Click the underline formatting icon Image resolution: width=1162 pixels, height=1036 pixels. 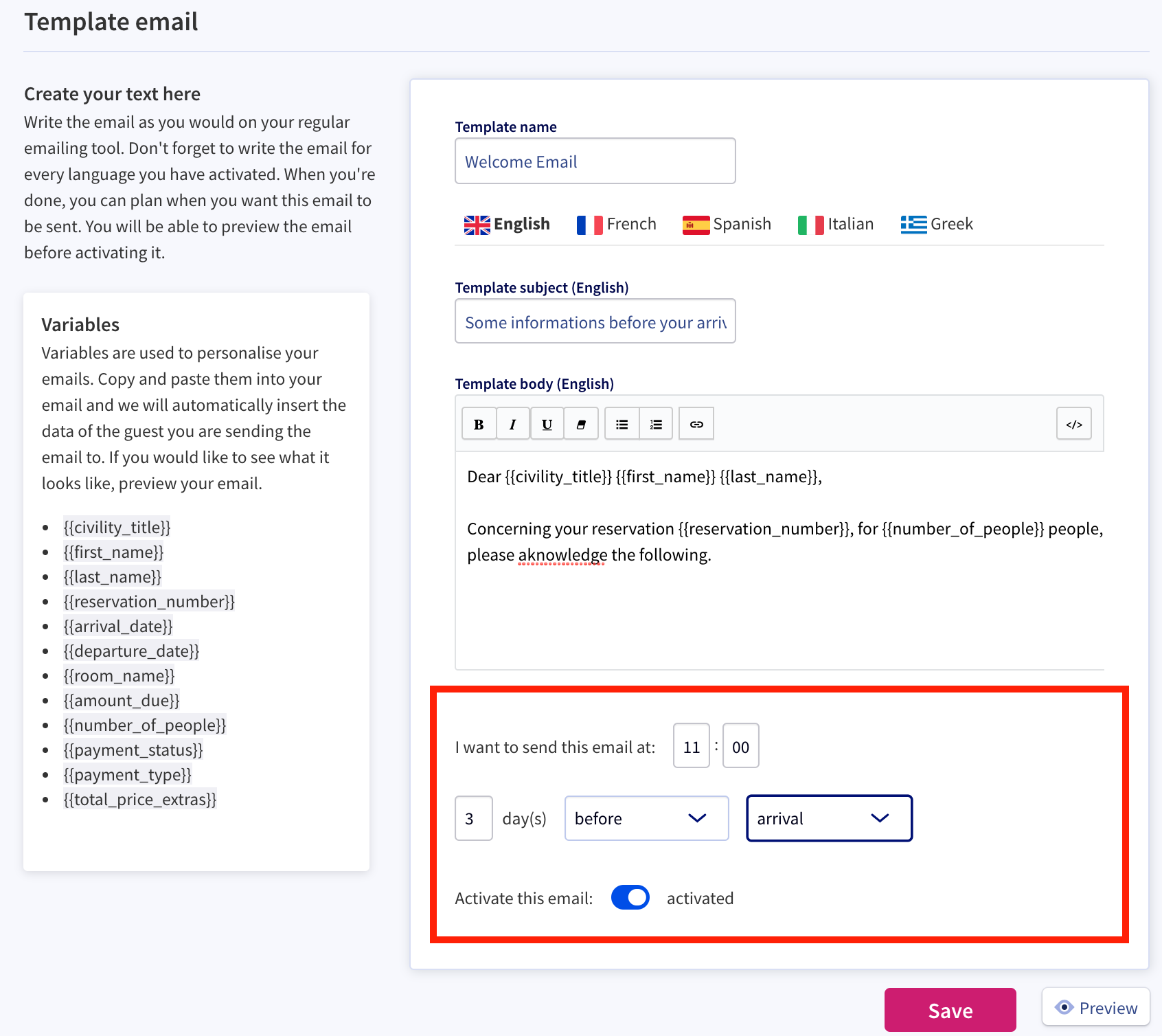(x=547, y=424)
